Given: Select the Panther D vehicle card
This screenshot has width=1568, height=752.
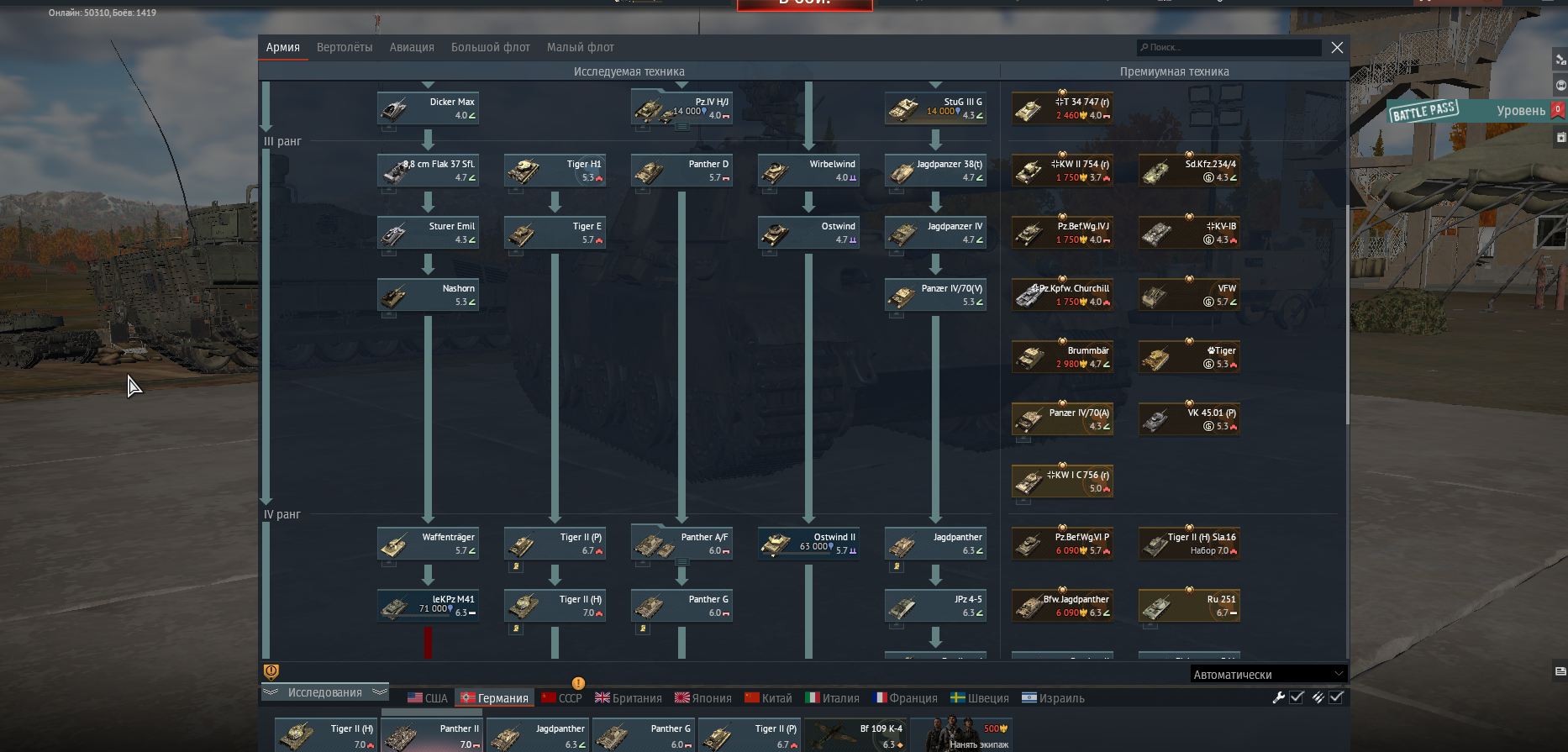Looking at the screenshot, I should click(681, 171).
